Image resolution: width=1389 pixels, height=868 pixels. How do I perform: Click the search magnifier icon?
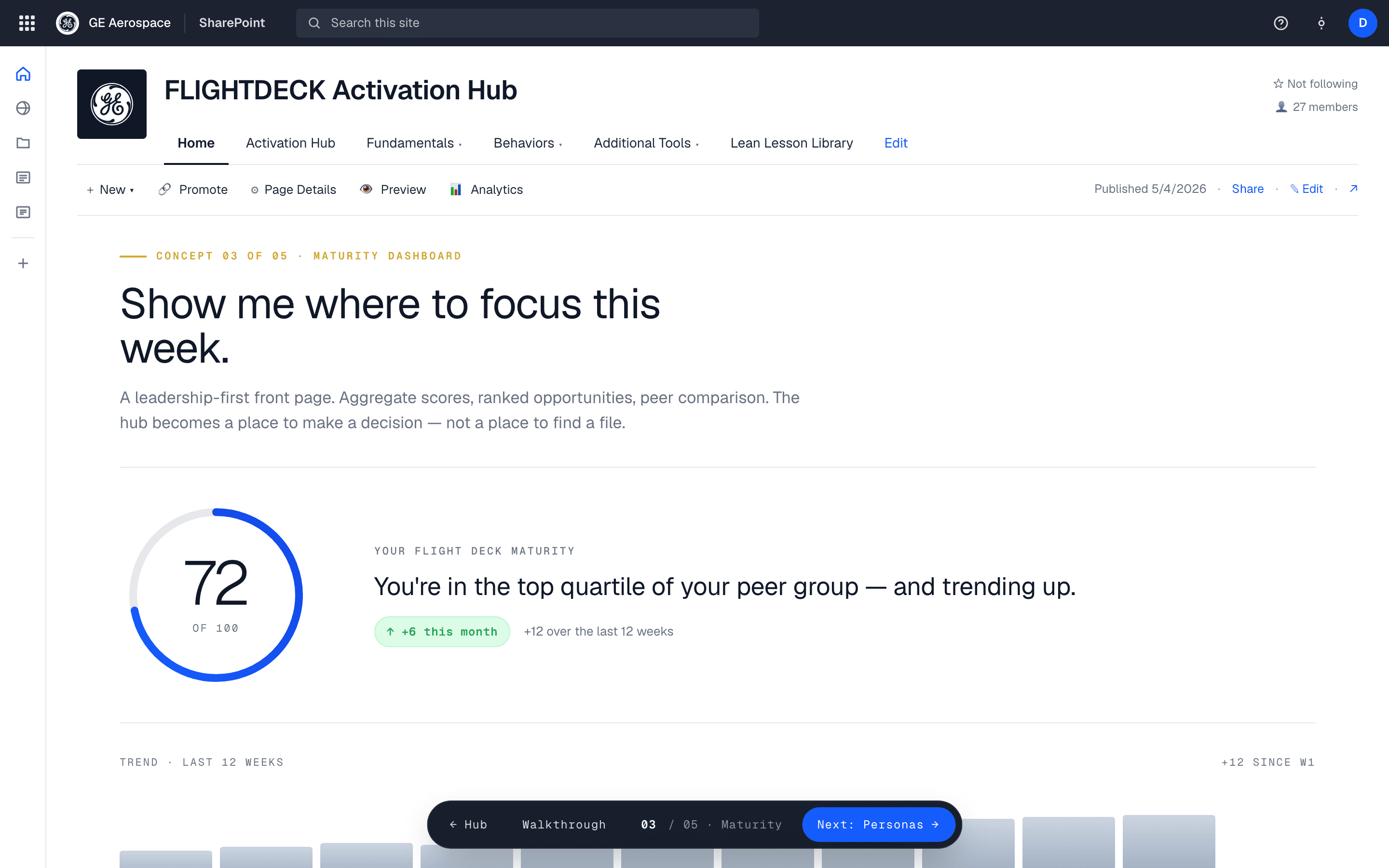[314, 23]
